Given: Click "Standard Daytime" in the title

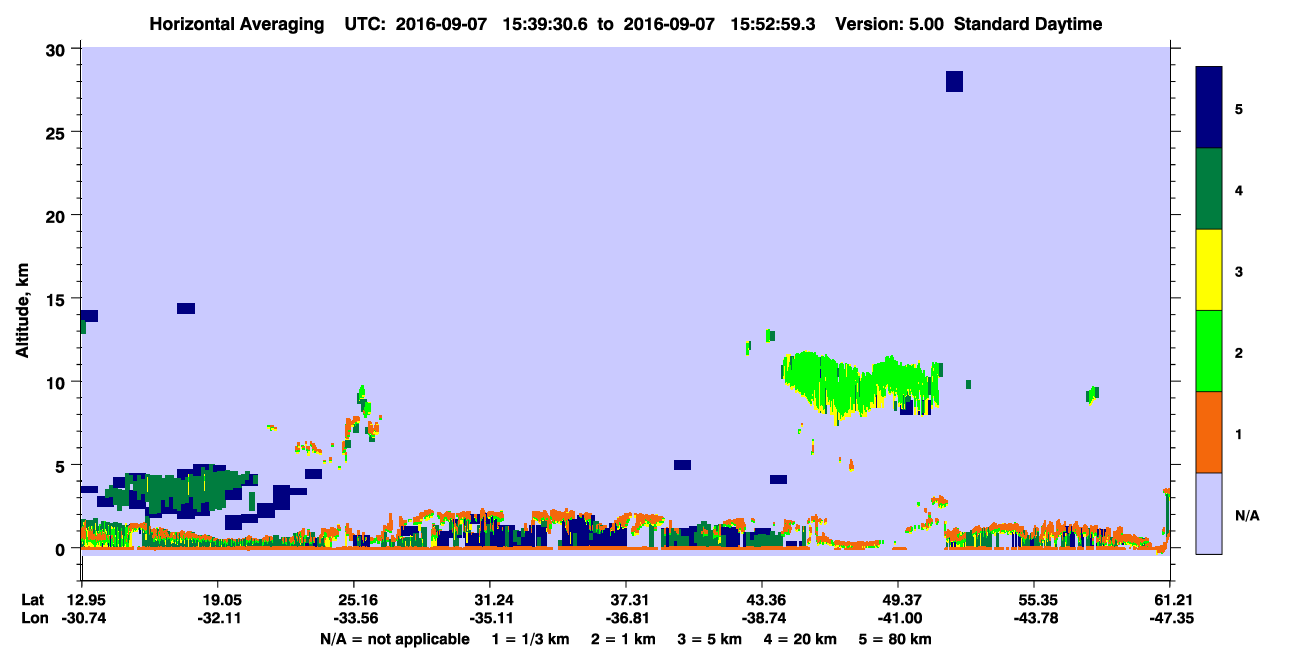Looking at the screenshot, I should tap(1028, 24).
